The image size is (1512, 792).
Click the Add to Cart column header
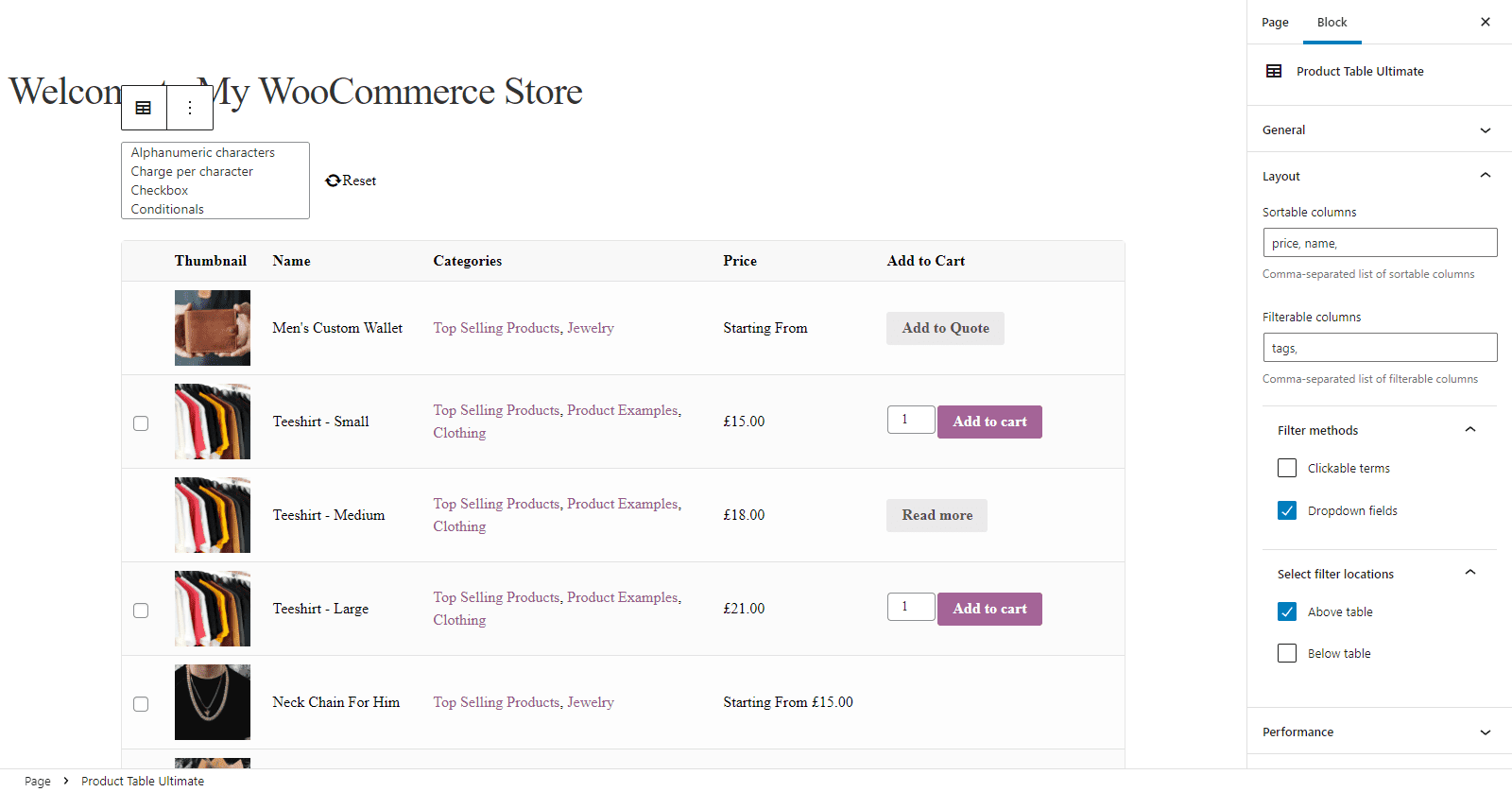926,261
